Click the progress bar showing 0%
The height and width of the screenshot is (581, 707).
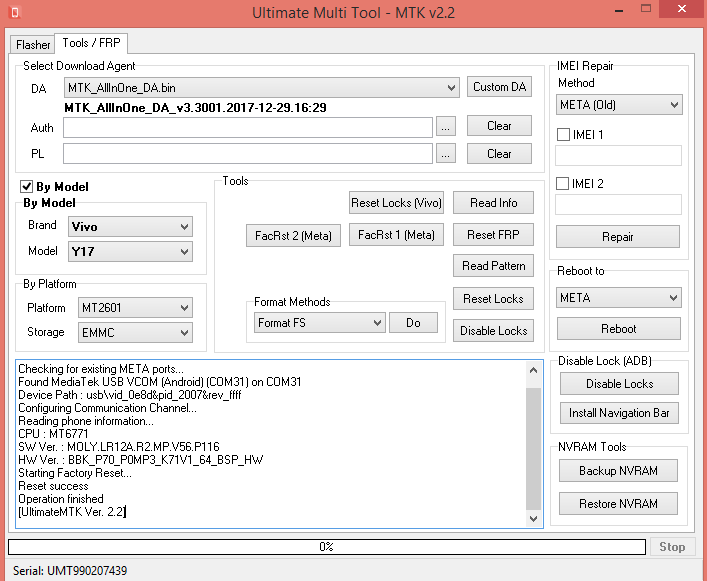click(x=326, y=547)
